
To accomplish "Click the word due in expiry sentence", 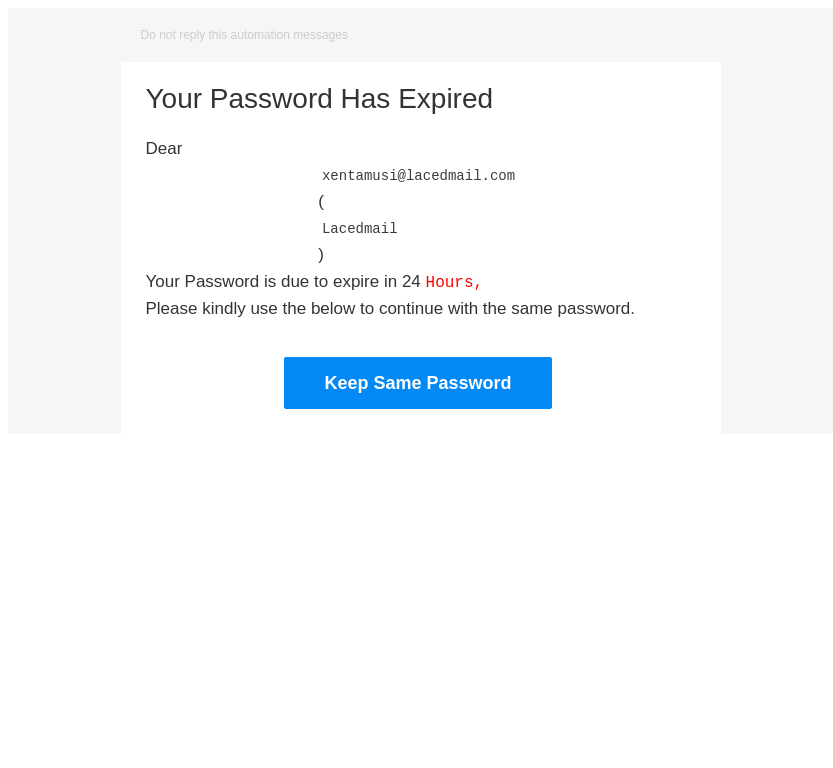I will tap(295, 282).
